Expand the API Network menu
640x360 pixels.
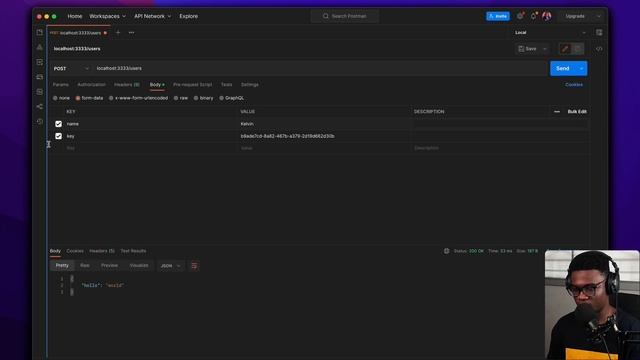tap(152, 16)
